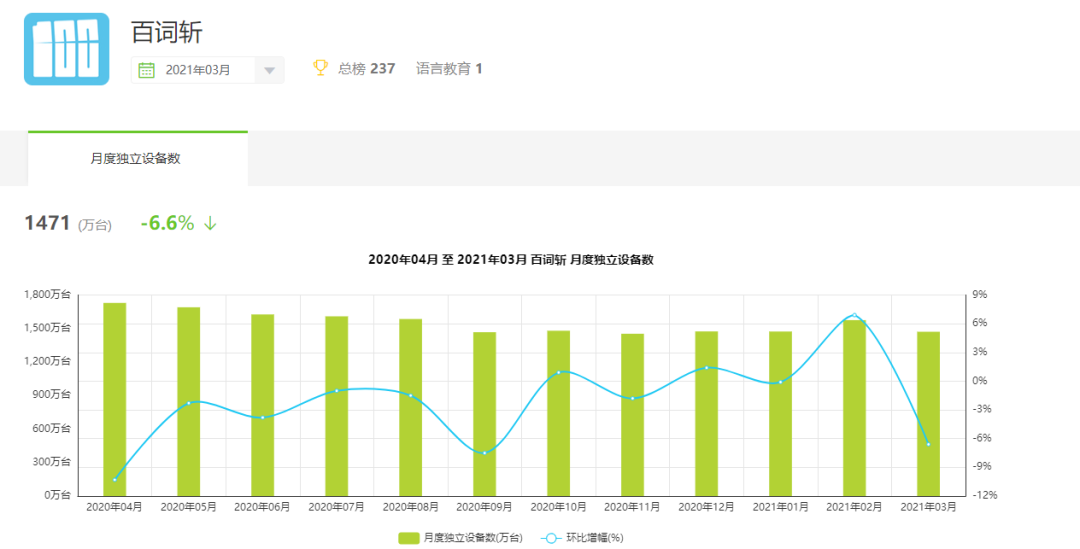Click the 2020年11月 bar
Screen dimensions: 1080x549
[x=632, y=415]
